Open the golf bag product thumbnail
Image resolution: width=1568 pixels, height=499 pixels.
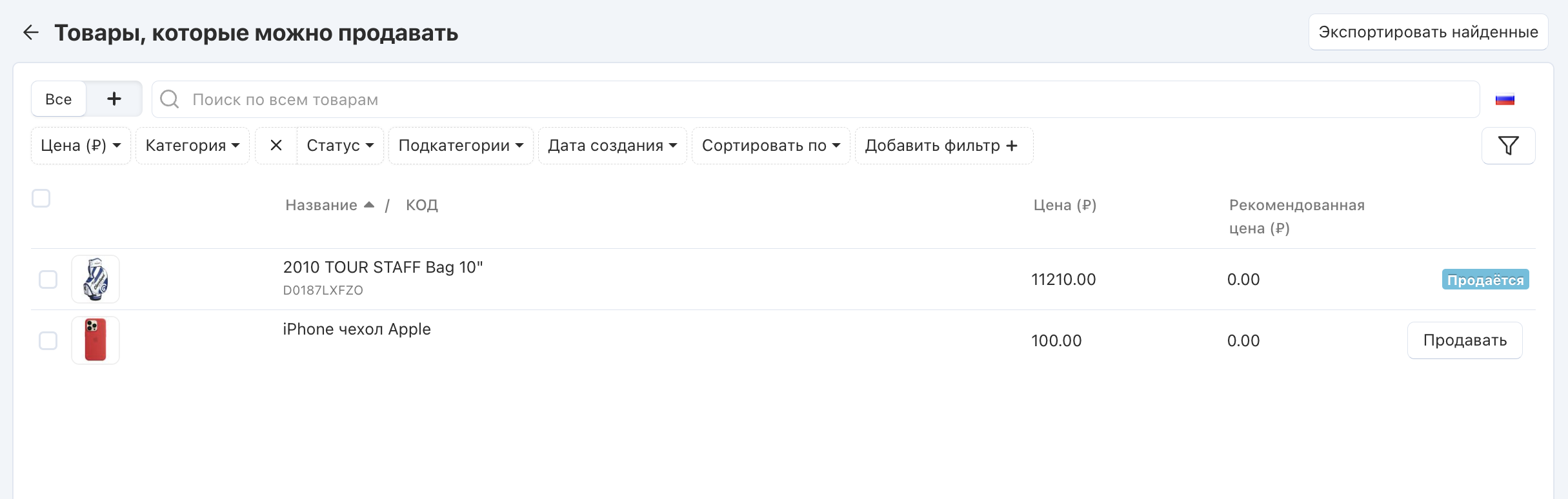click(95, 279)
